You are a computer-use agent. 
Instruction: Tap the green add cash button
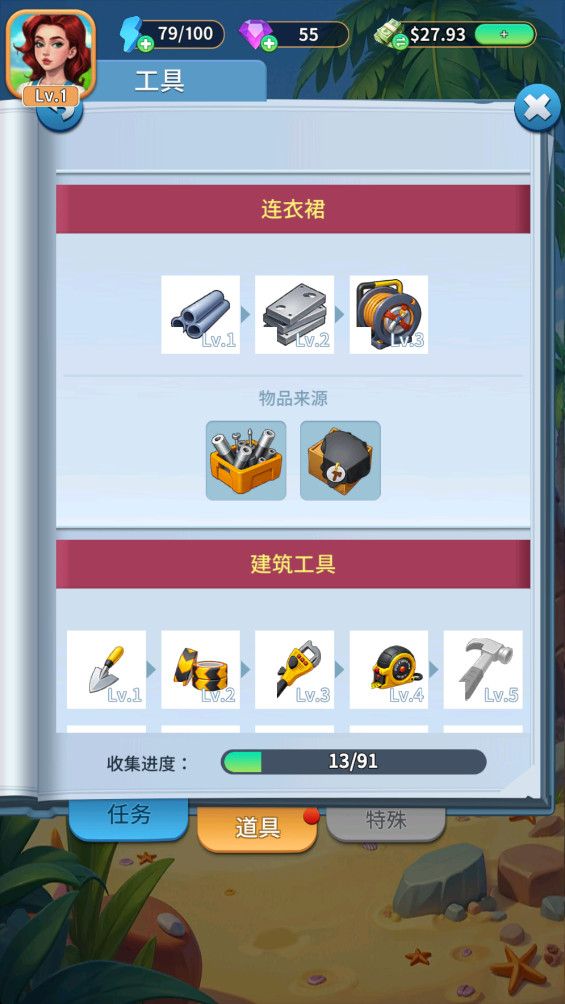pyautogui.click(x=505, y=35)
